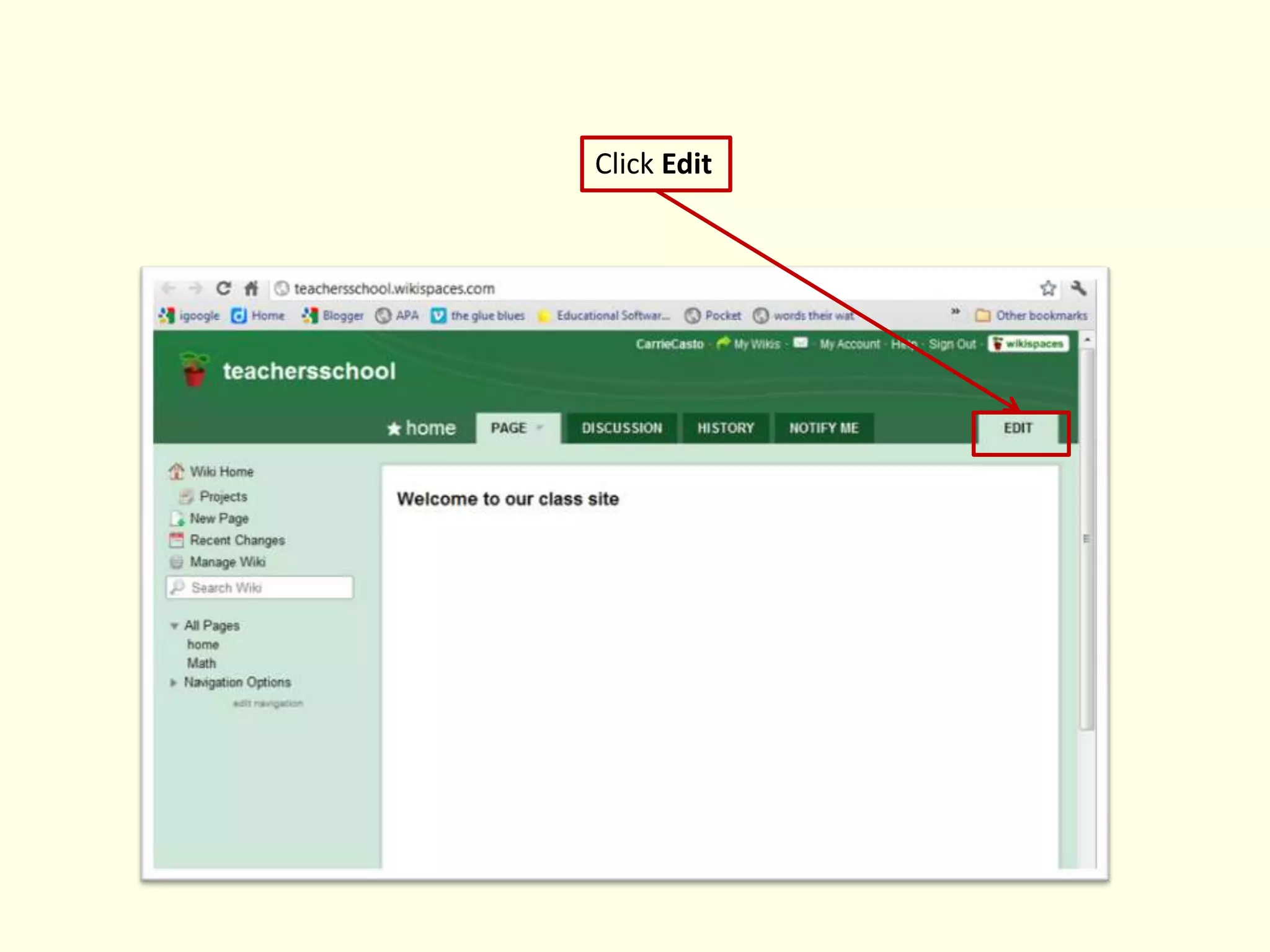Click the page vertical scrollbar
1270x952 pixels.
[1086, 538]
